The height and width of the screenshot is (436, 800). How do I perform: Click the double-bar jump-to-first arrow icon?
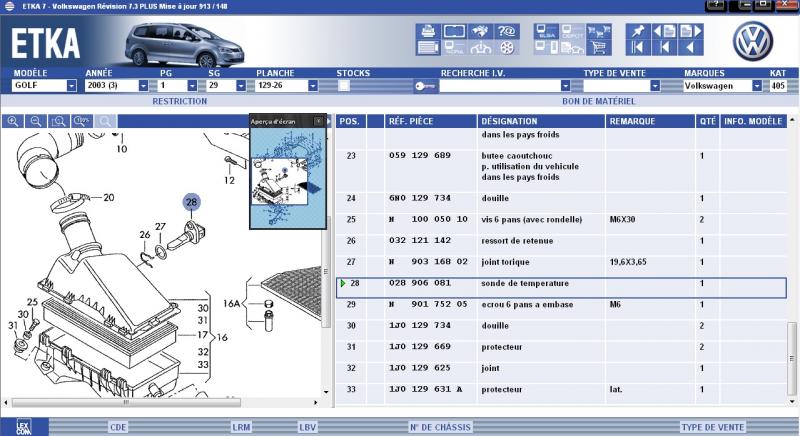point(638,48)
